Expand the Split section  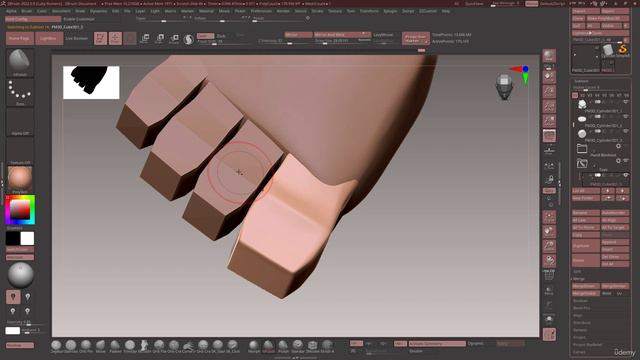[x=577, y=271]
